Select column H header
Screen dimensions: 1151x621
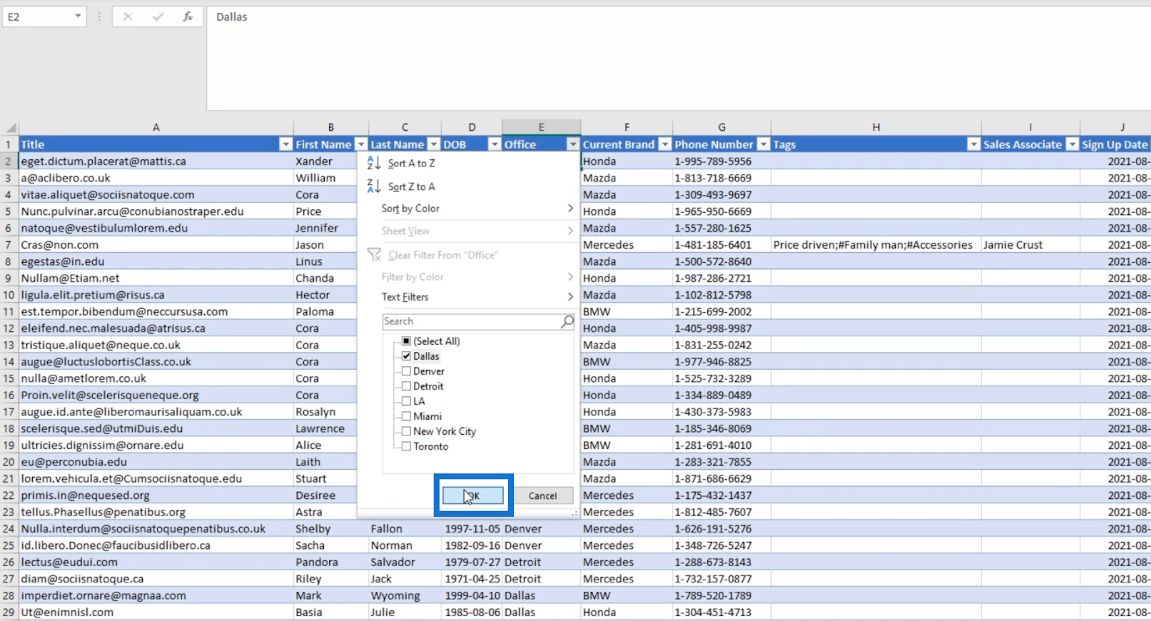coord(876,128)
